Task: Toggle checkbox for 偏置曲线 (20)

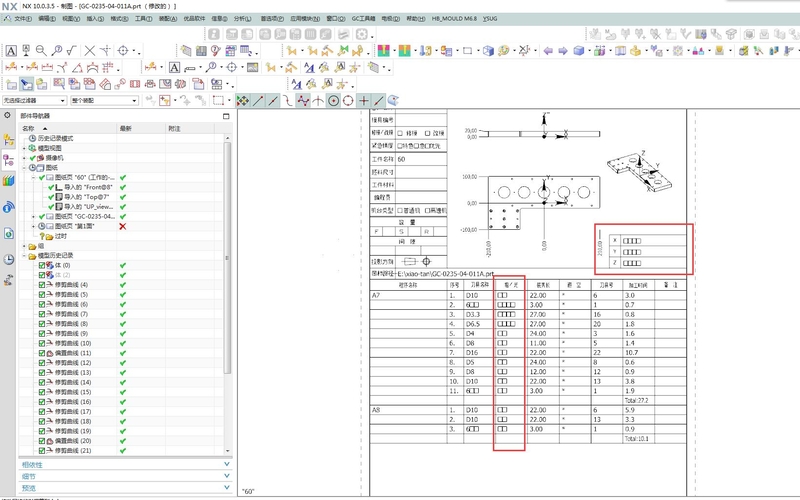Action: coord(42,441)
